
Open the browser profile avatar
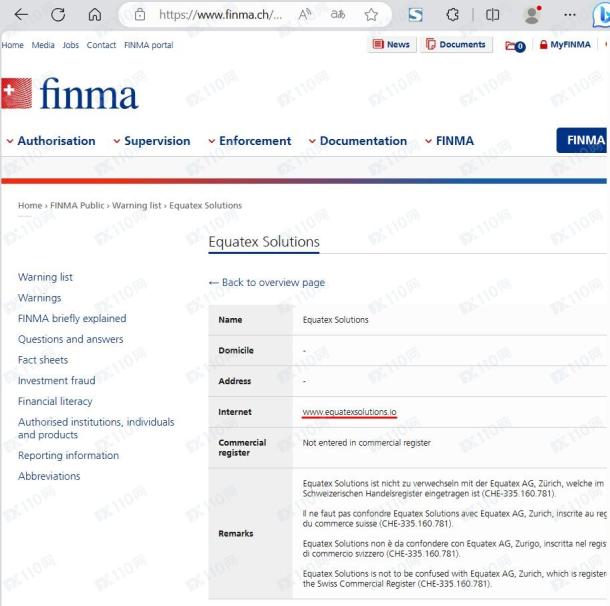(532, 15)
